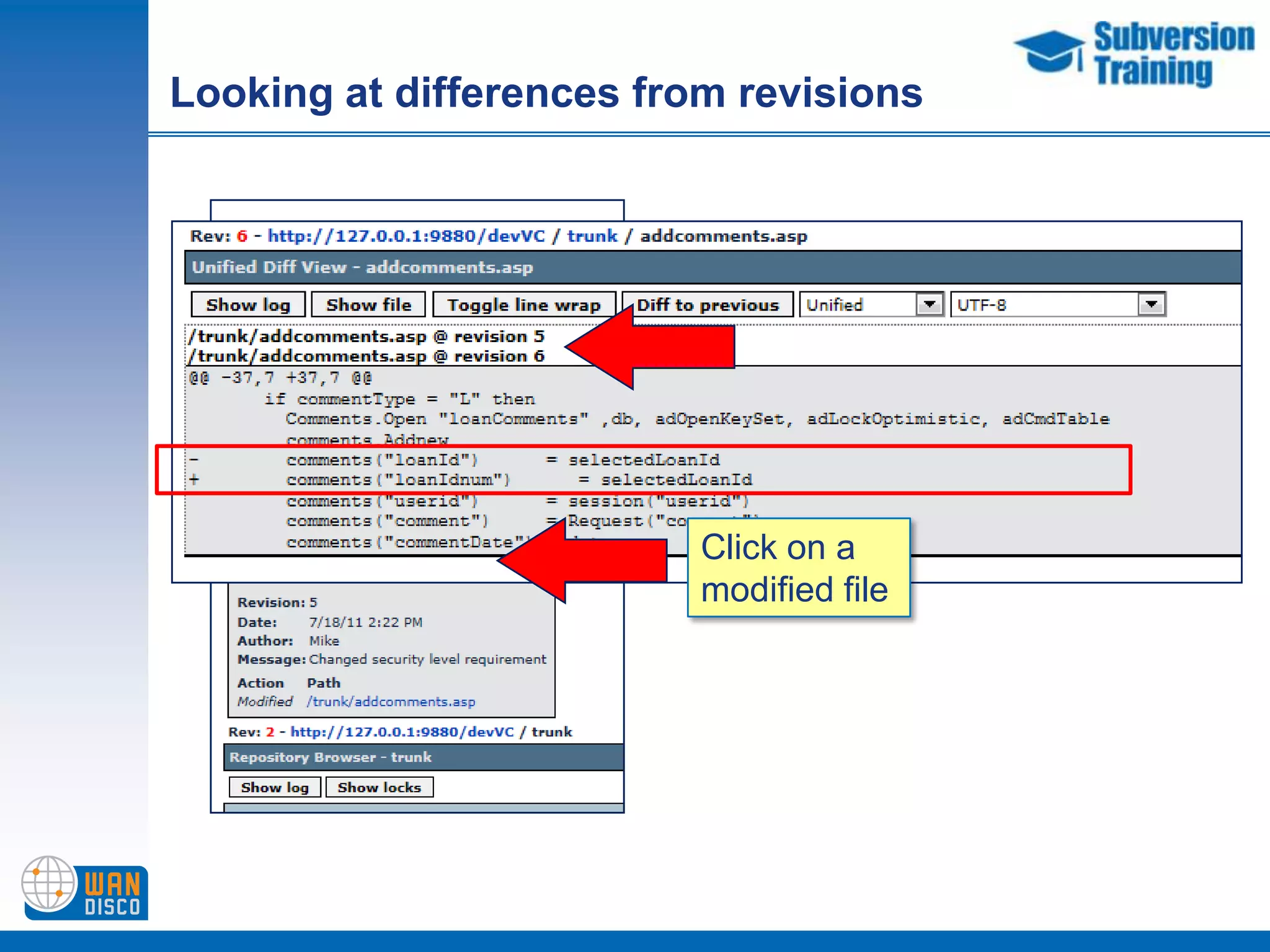Click the WANdisco globe logo
The image size is (1270, 952).
pos(48,883)
